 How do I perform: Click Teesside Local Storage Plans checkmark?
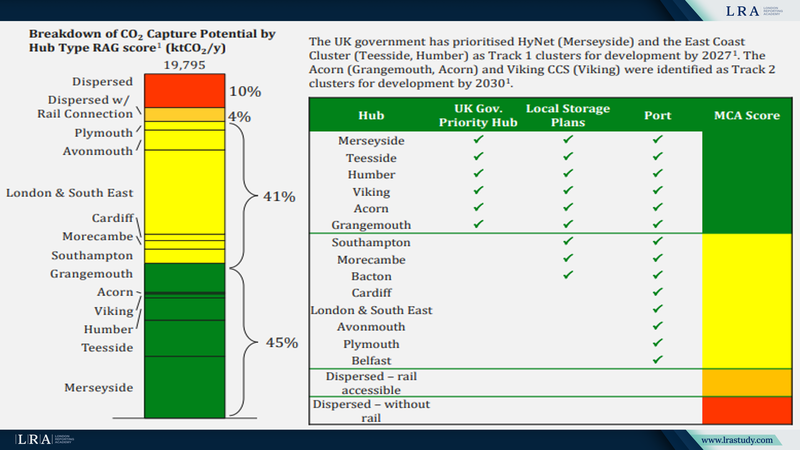[568, 156]
